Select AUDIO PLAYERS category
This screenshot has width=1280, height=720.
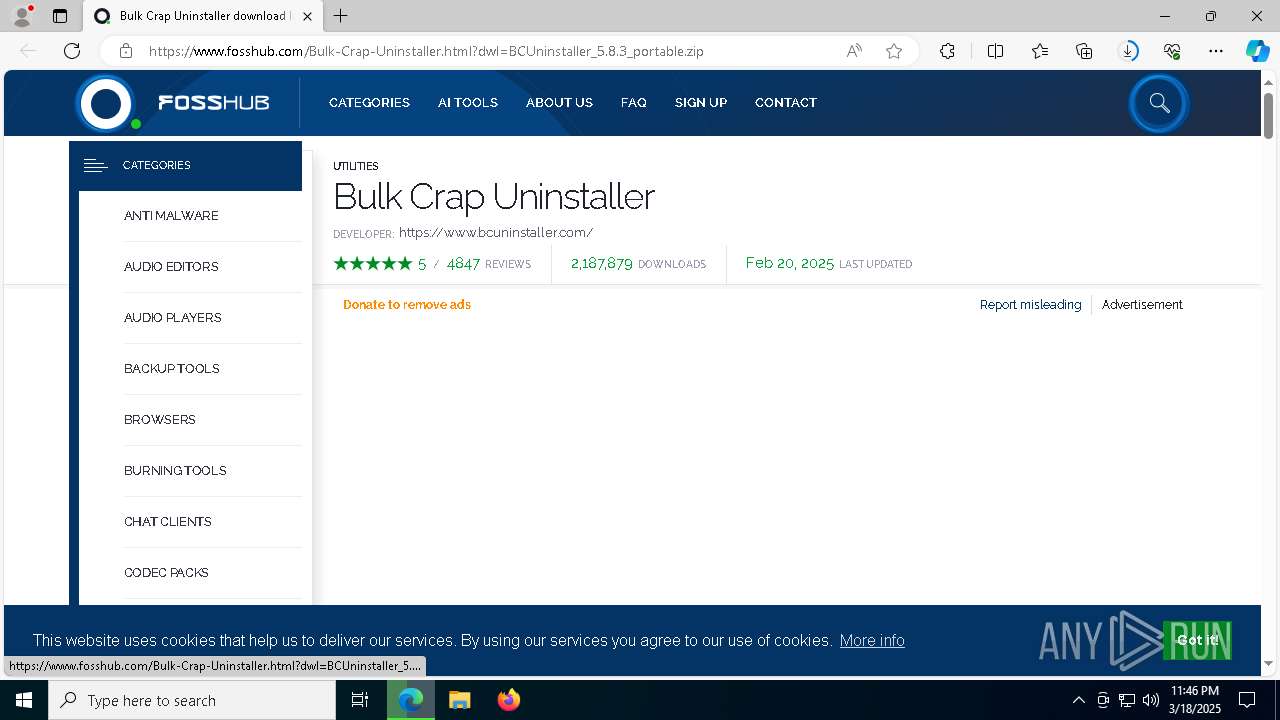173,318
